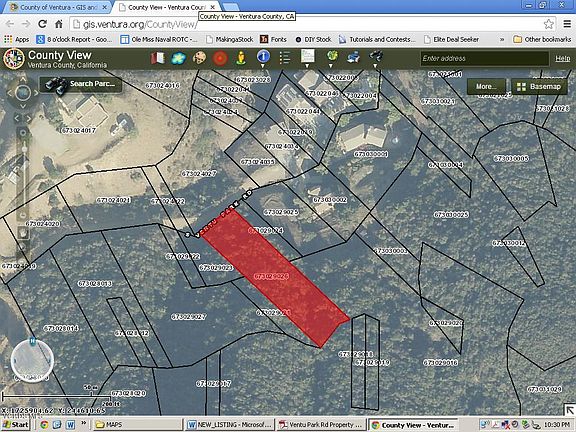This screenshot has height=432, width=576.
Task: Expand dropdown under the report sheet icon
Action: point(307,66)
